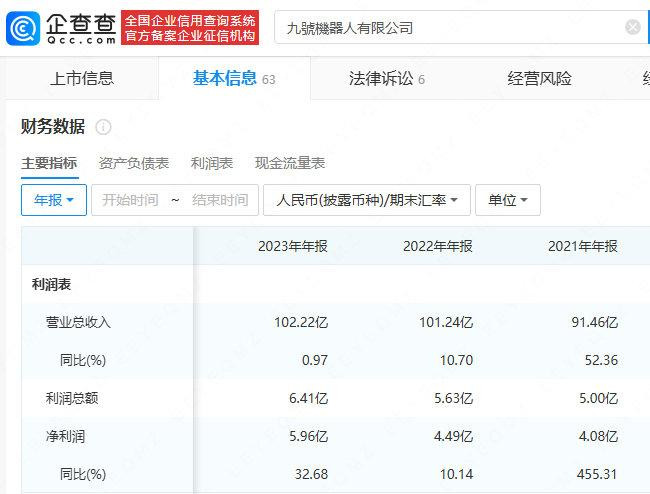Open the 单位 unit dropdown

tap(508, 200)
